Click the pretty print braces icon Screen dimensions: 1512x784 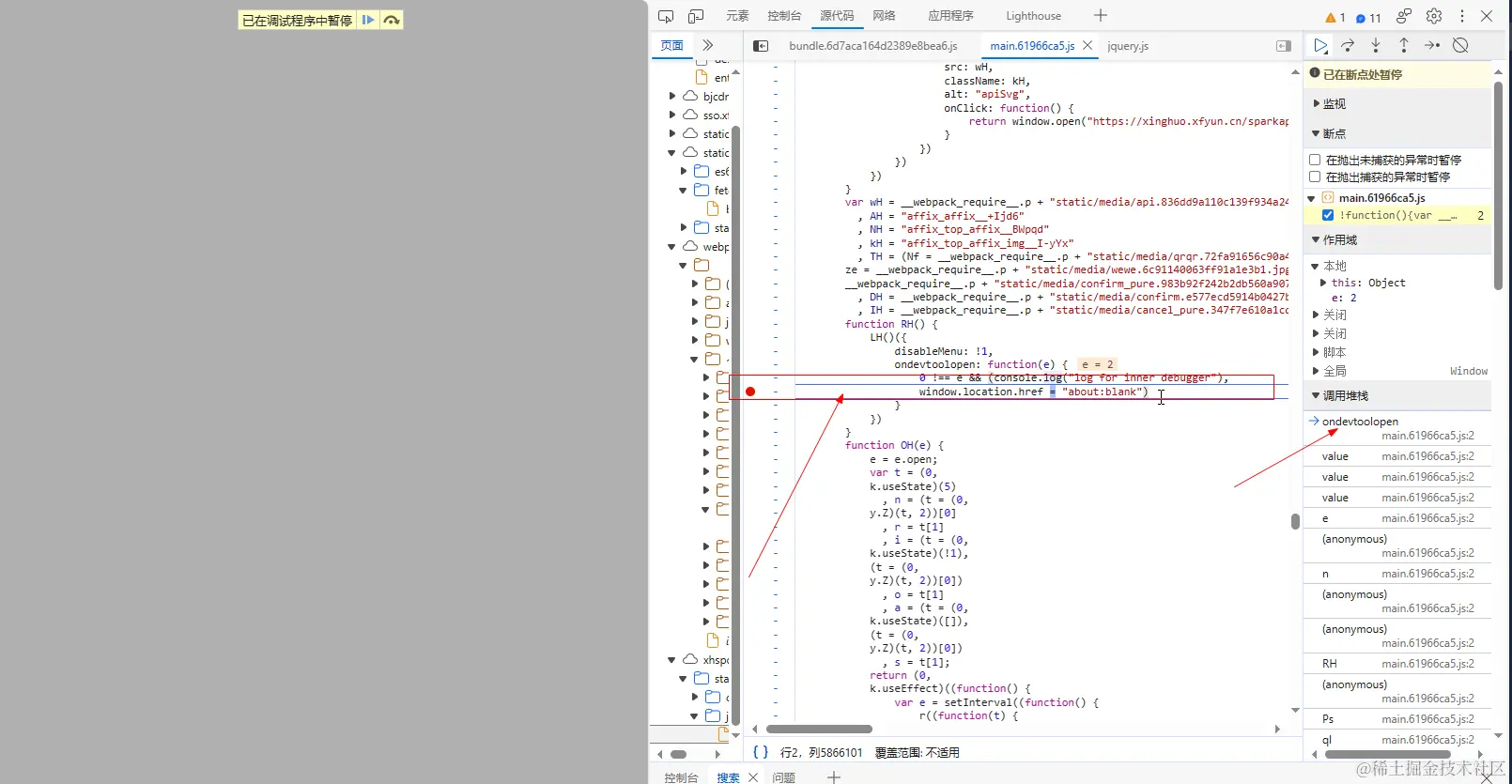pos(761,752)
